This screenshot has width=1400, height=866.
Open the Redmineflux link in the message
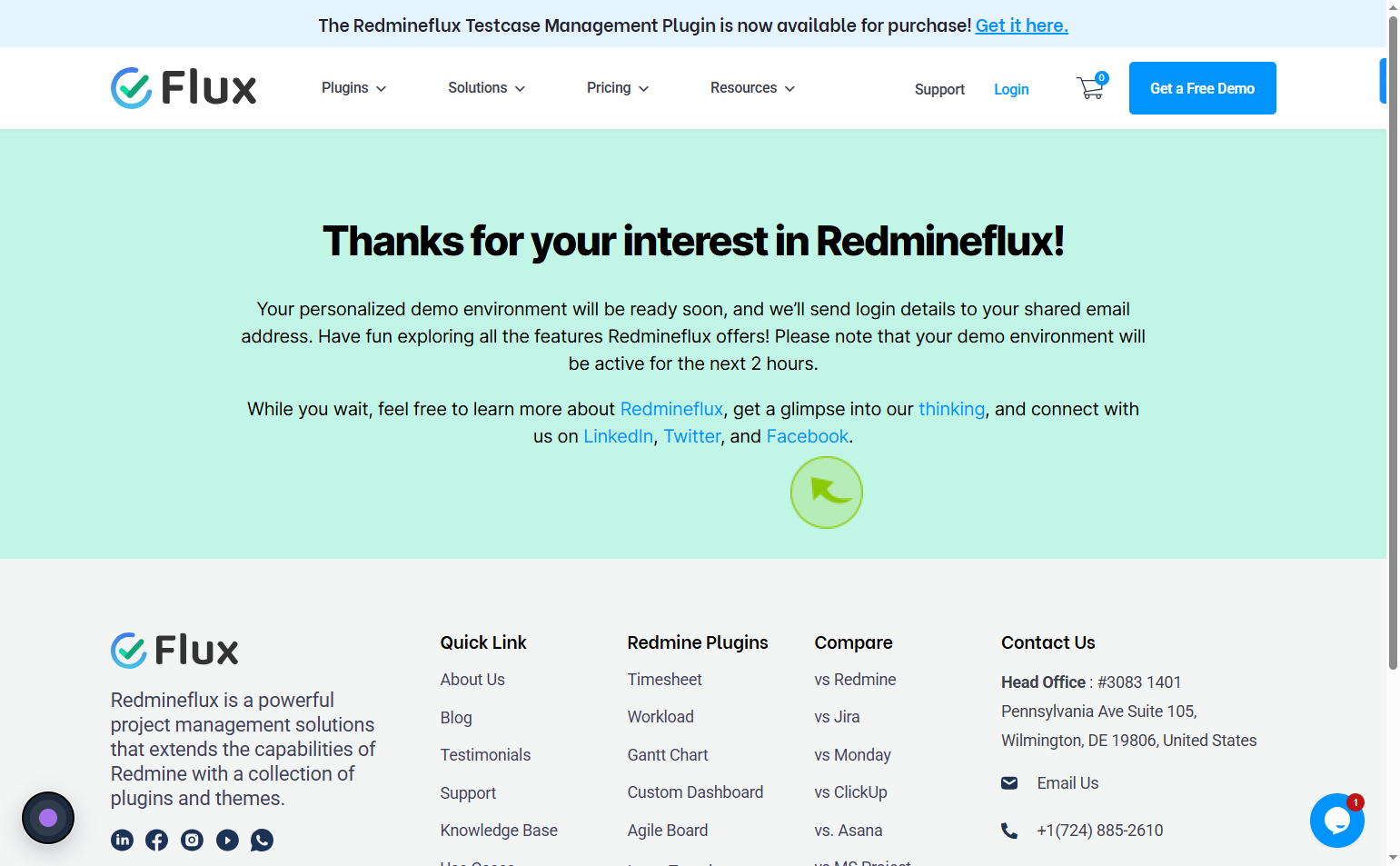pyautogui.click(x=671, y=409)
